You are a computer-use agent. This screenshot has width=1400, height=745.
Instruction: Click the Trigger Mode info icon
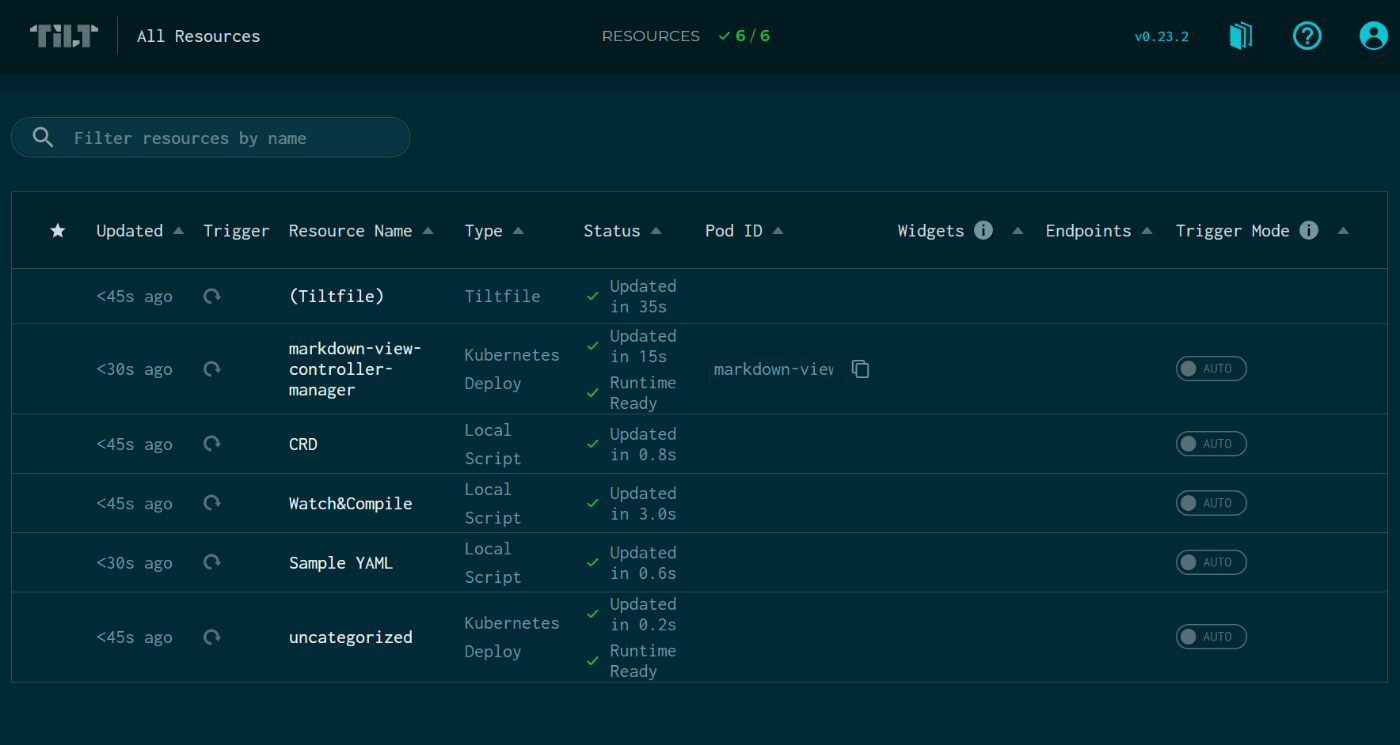[1309, 231]
